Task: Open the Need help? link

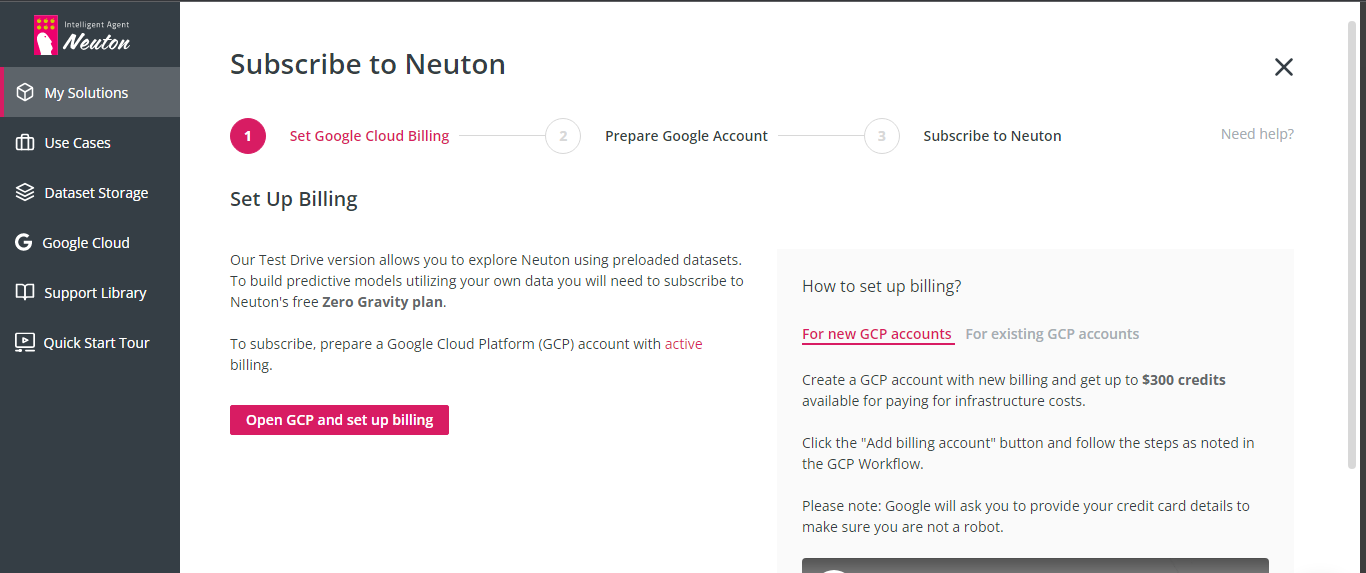Action: pyautogui.click(x=1257, y=134)
